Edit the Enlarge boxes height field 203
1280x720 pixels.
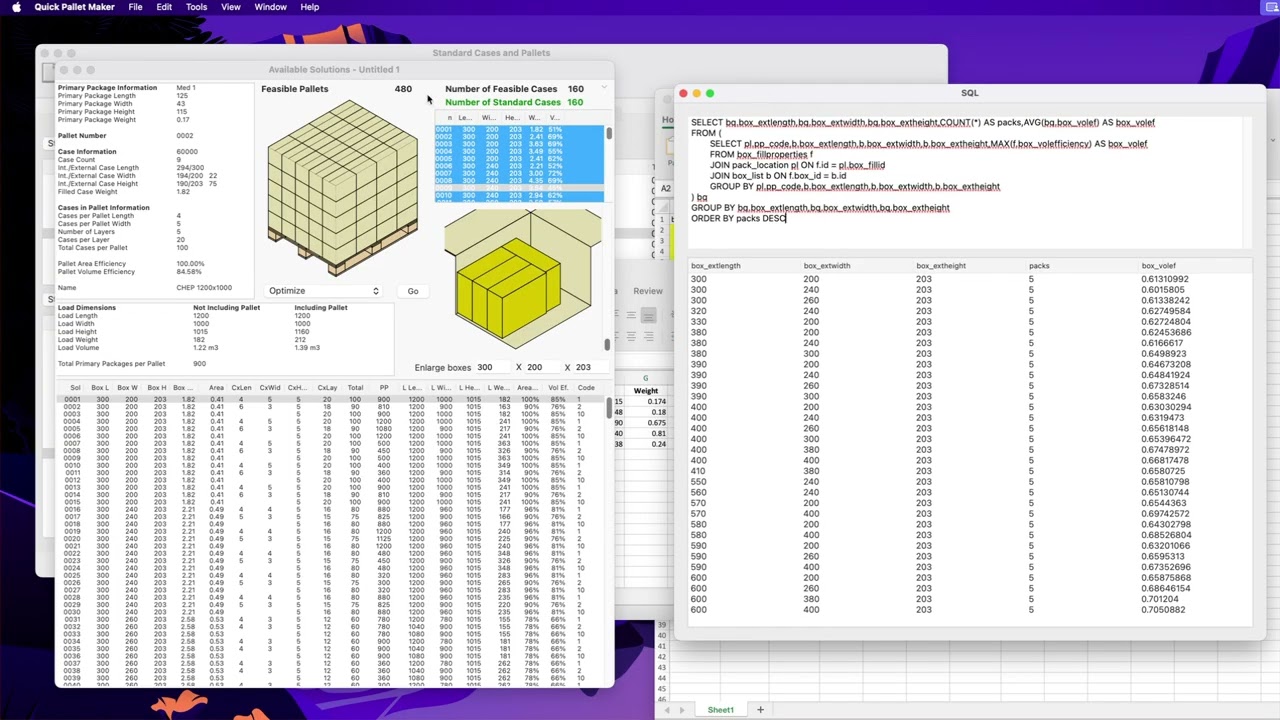(588, 367)
